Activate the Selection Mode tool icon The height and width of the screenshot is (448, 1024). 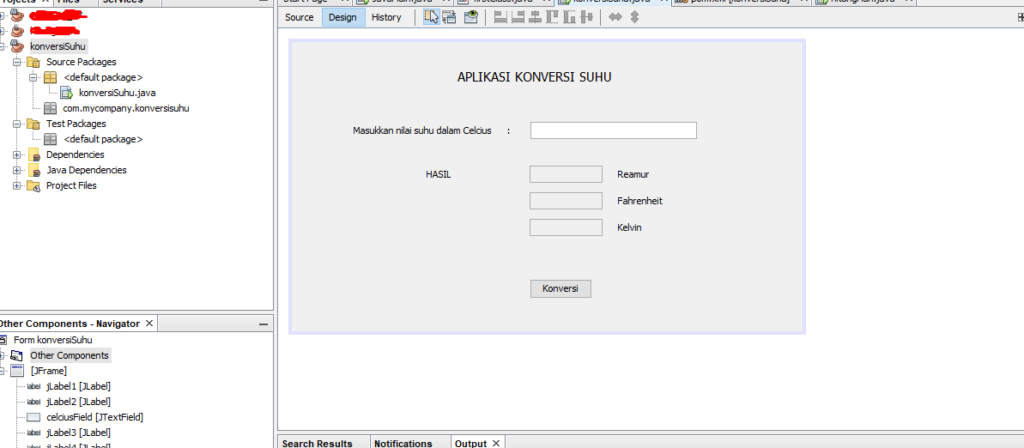click(431, 18)
